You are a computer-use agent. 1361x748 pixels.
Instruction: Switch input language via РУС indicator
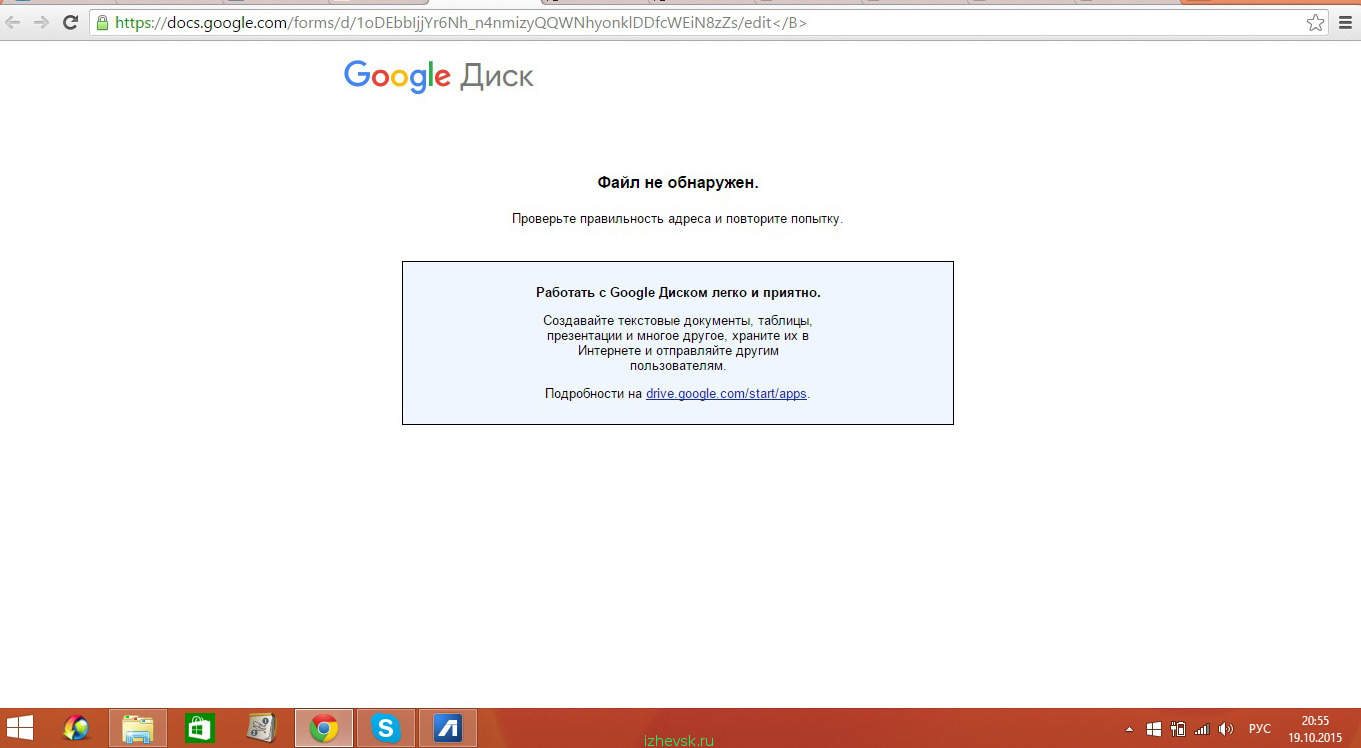pos(1260,729)
